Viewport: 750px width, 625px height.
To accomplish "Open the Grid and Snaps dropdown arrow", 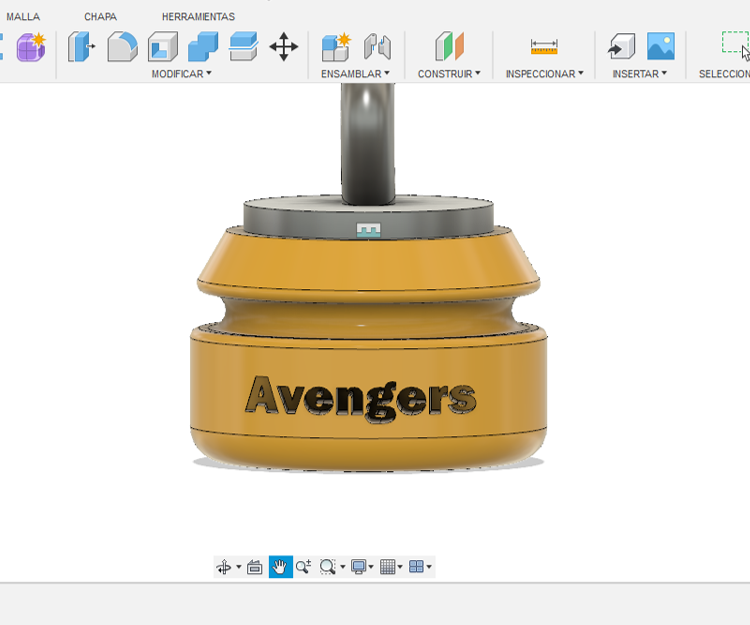I will pos(400,567).
